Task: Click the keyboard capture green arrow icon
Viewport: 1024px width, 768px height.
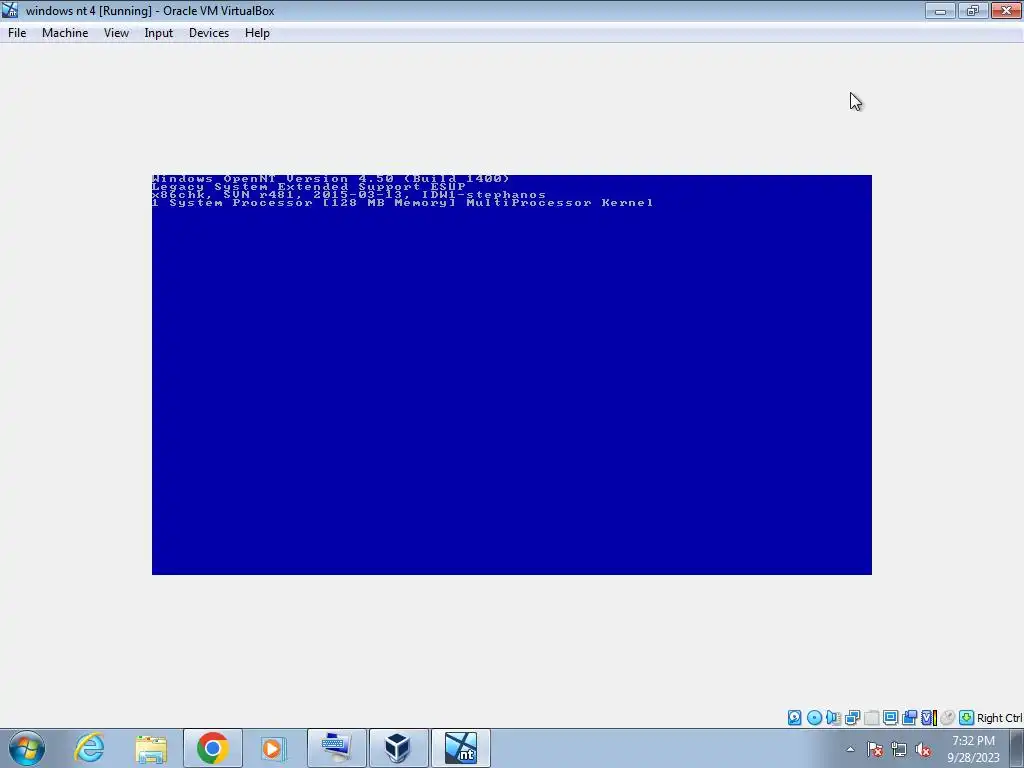Action: point(967,718)
